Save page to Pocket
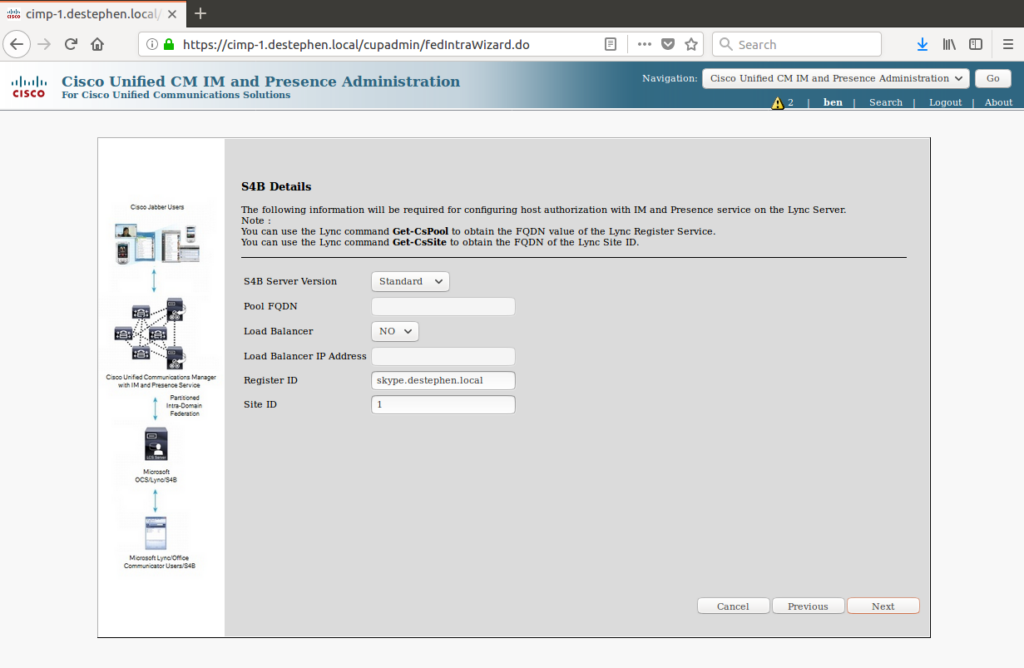1024x668 pixels. pos(667,44)
